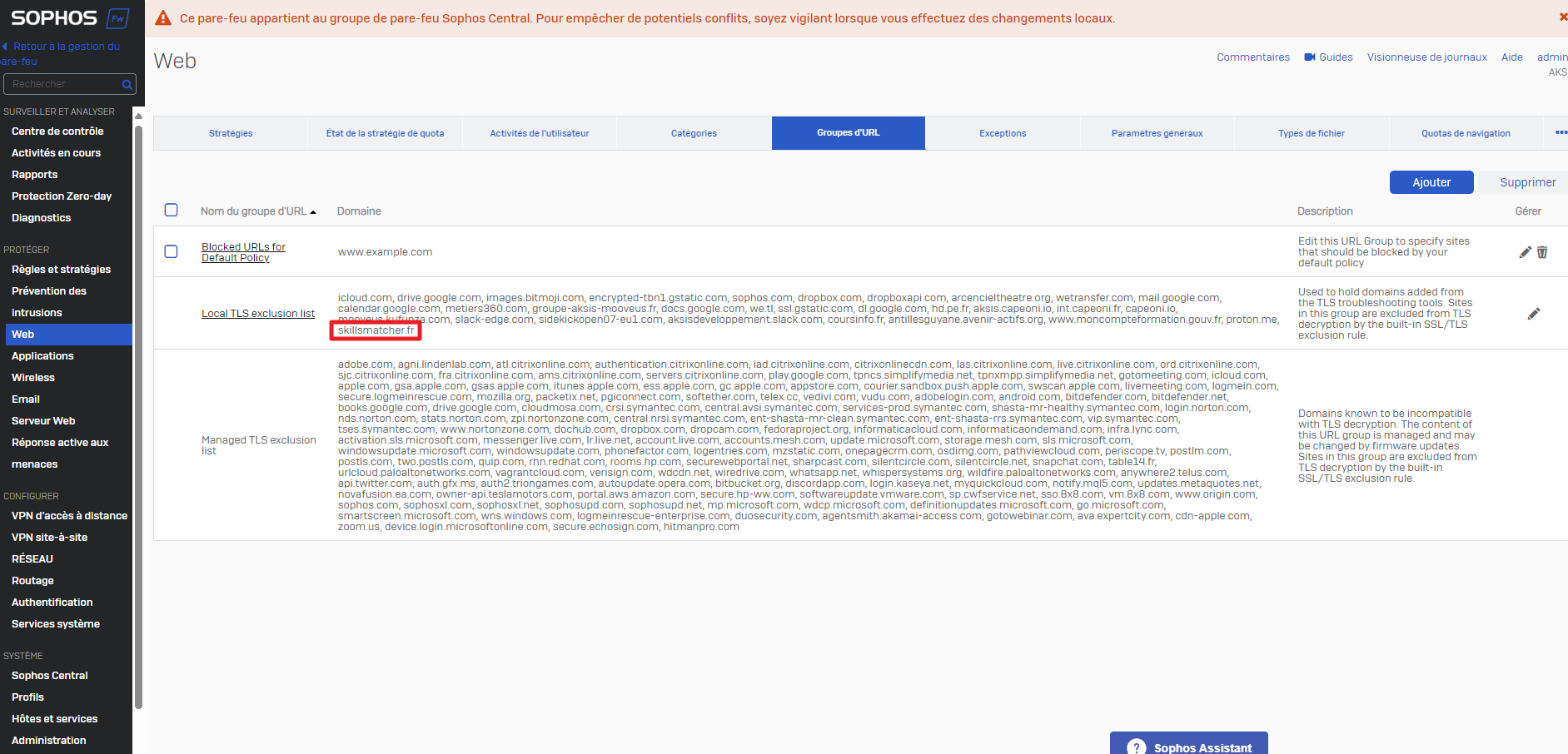This screenshot has width=1568, height=754.
Task: Open Prévention des intrusions in sidebar
Action: point(49,302)
